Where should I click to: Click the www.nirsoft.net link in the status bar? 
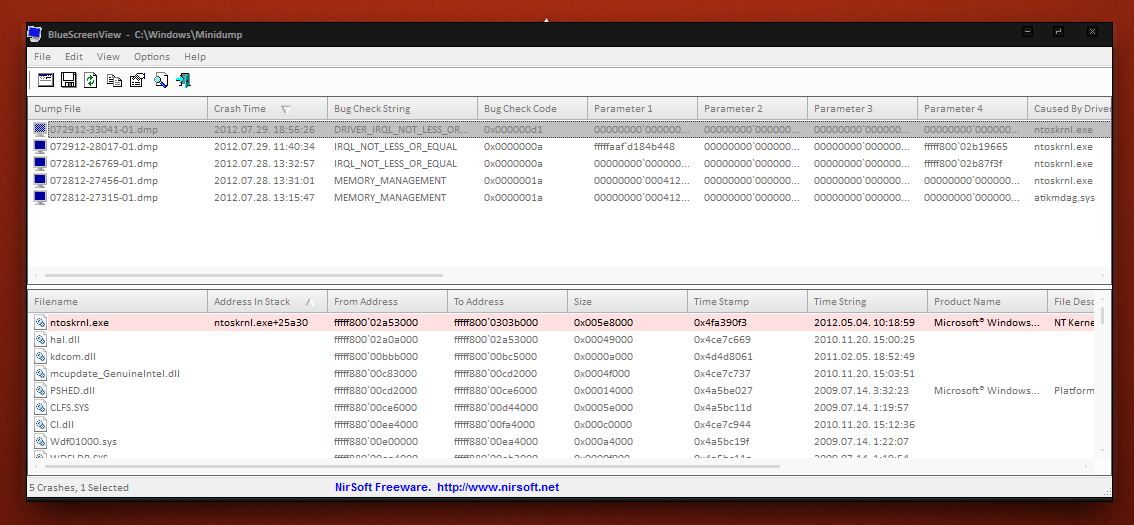(x=498, y=487)
